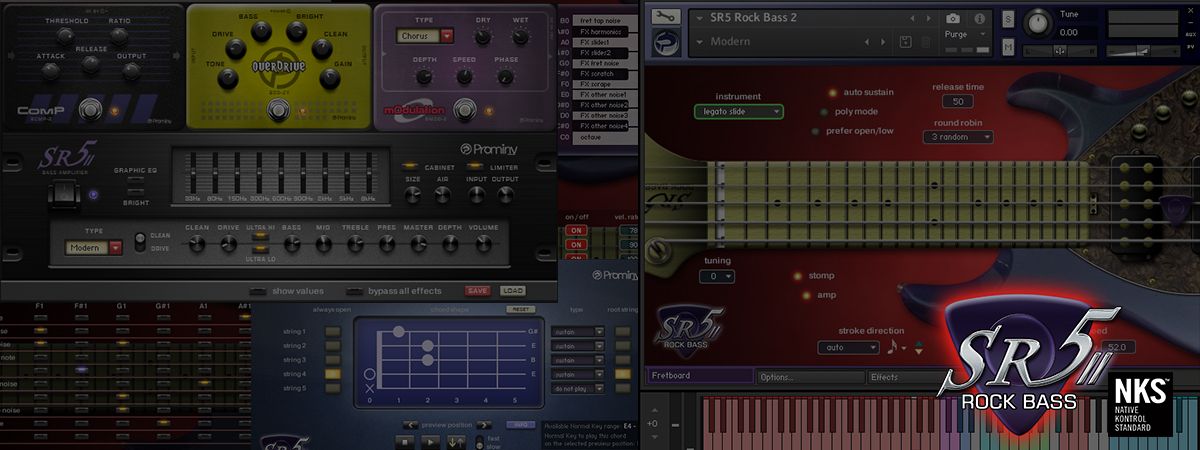Enable the show values checkbox

click(x=258, y=291)
